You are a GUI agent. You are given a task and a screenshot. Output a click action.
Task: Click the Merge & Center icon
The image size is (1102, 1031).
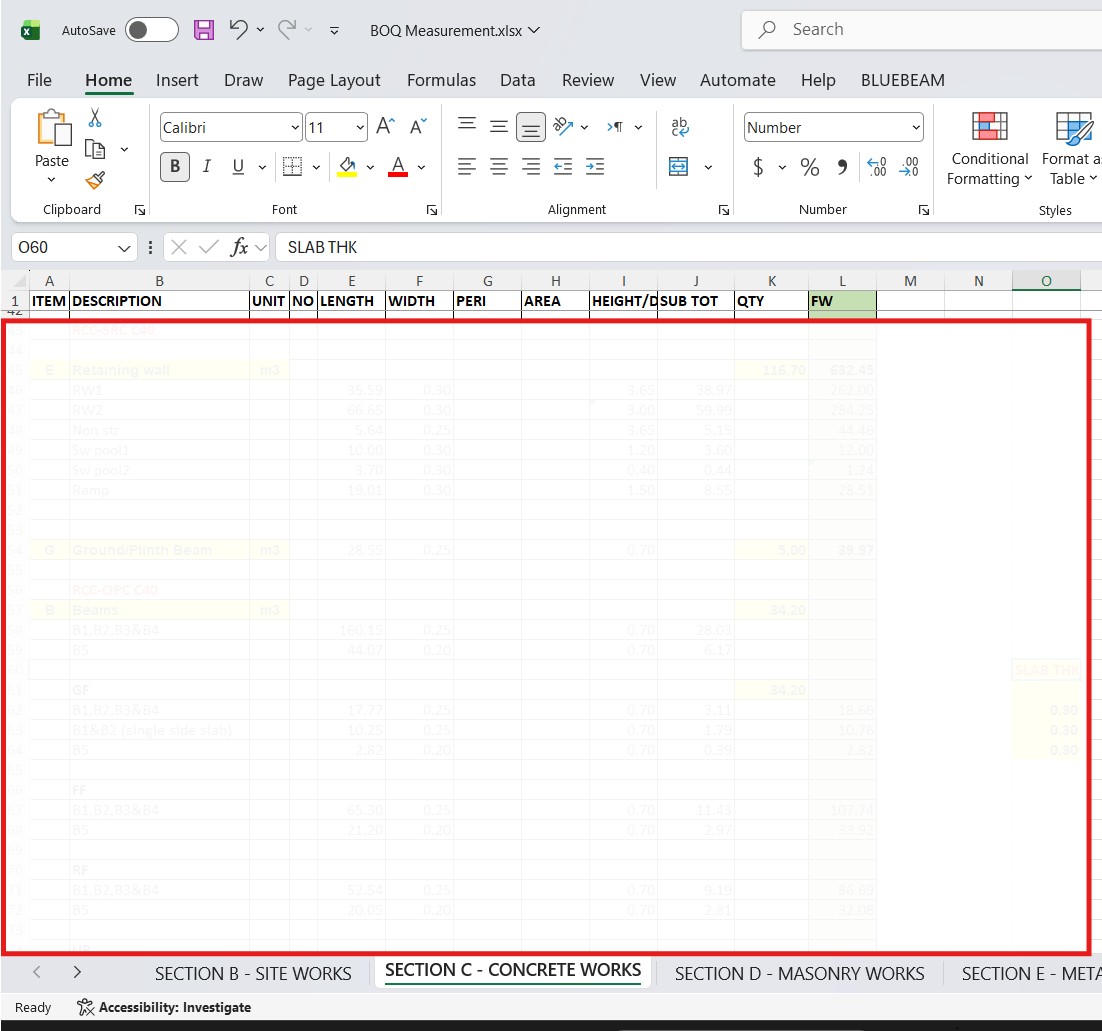coord(679,167)
